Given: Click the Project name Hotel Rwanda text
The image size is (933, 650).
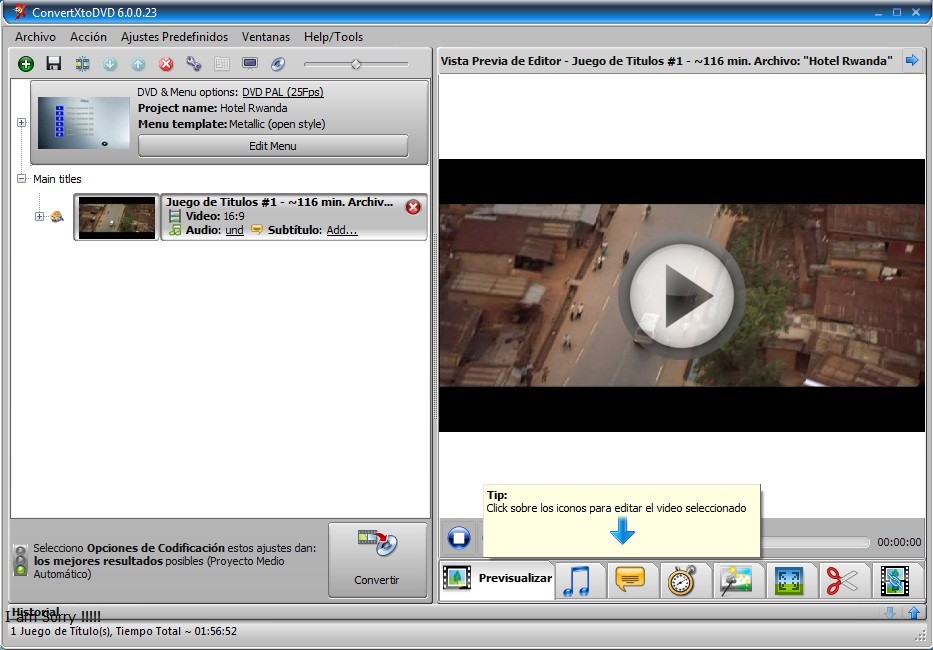Looking at the screenshot, I should (213, 108).
